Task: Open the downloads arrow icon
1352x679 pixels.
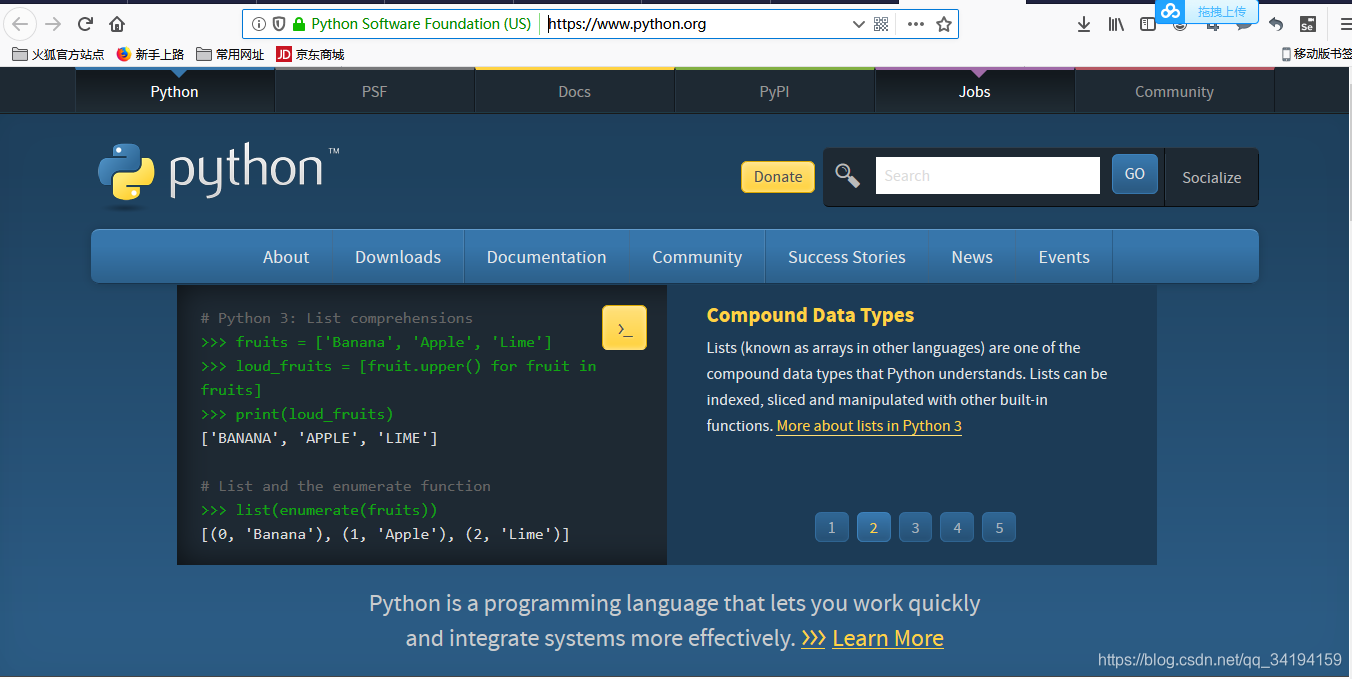Action: coord(1084,24)
